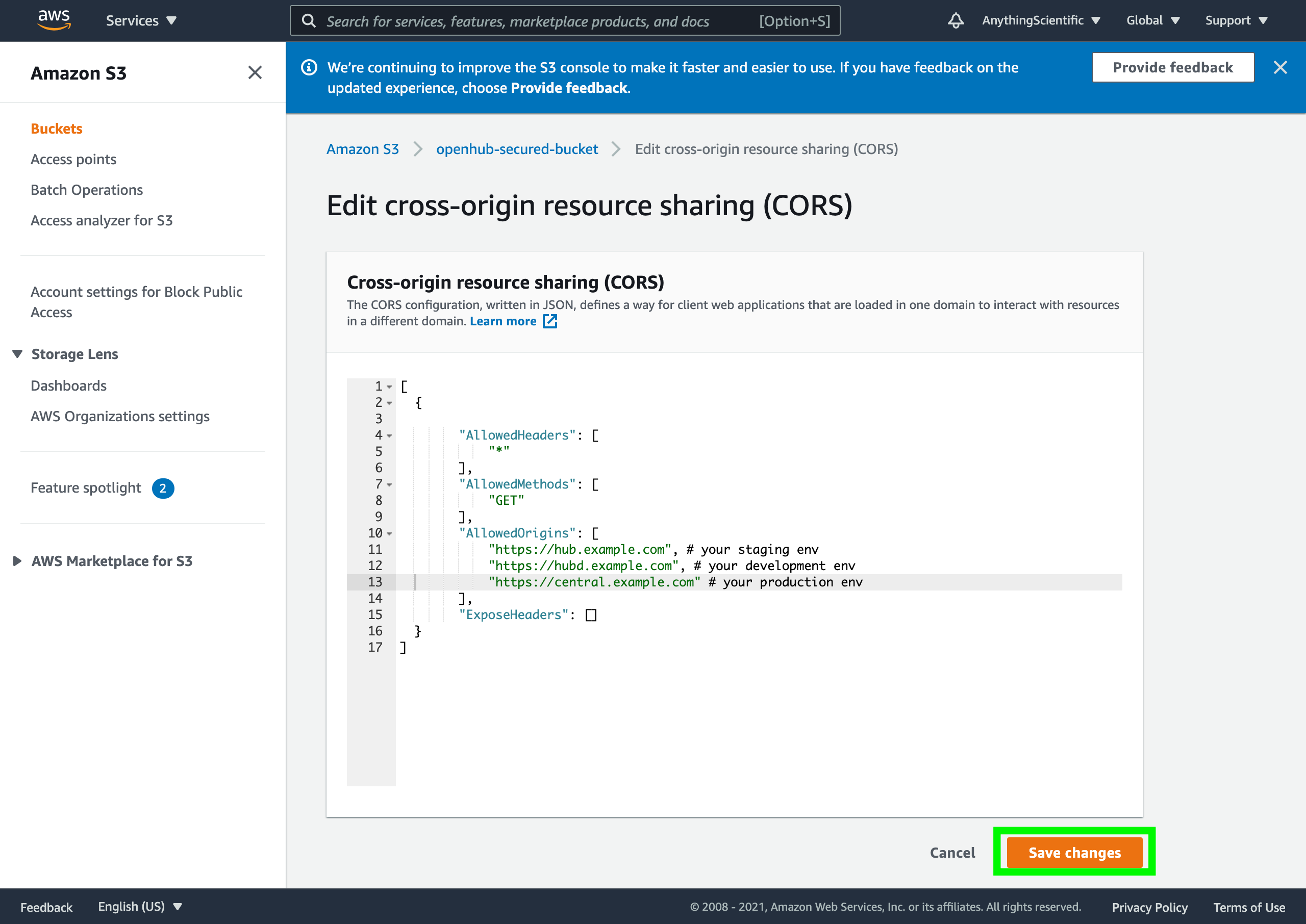Click the search magnifier icon
Image resolution: width=1306 pixels, height=924 pixels.
coord(309,21)
